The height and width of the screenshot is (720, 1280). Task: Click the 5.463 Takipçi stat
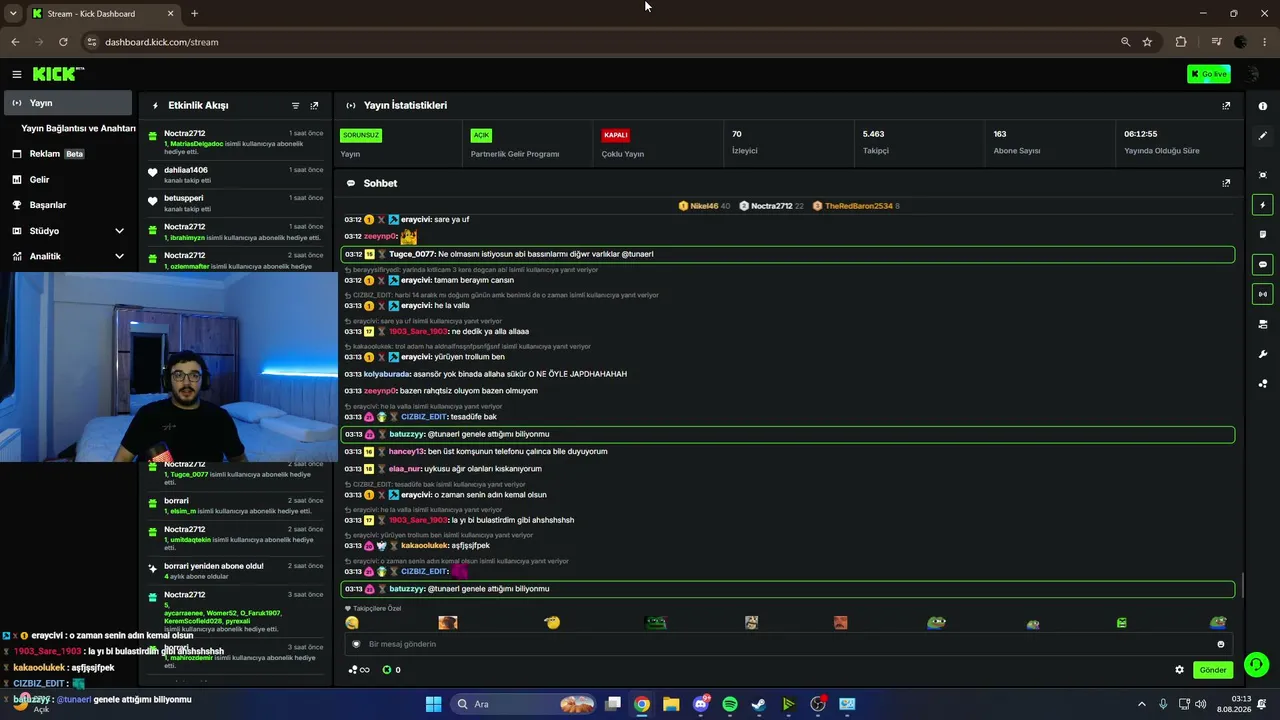(x=874, y=142)
